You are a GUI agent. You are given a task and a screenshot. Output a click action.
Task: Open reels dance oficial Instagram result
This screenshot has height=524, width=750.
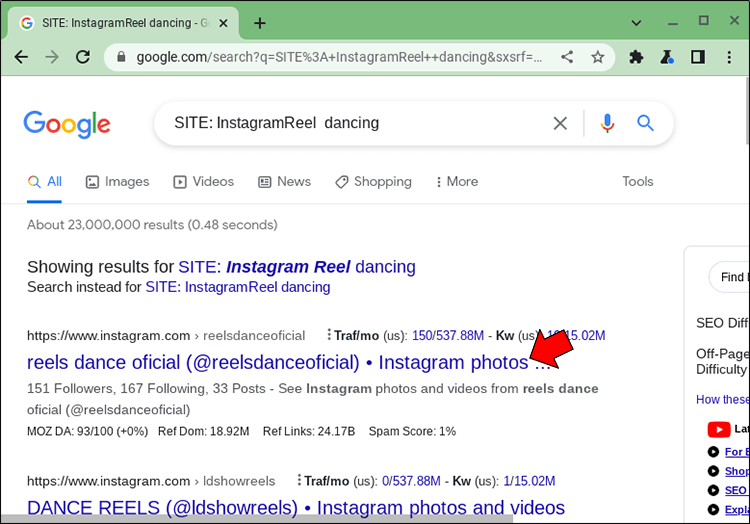277,362
